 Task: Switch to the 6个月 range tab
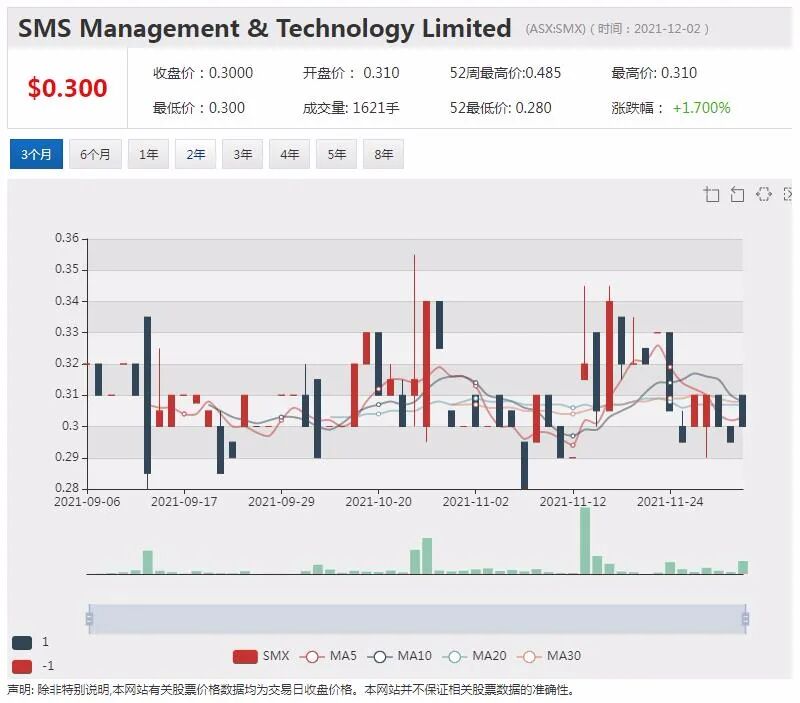pyautogui.click(x=95, y=154)
